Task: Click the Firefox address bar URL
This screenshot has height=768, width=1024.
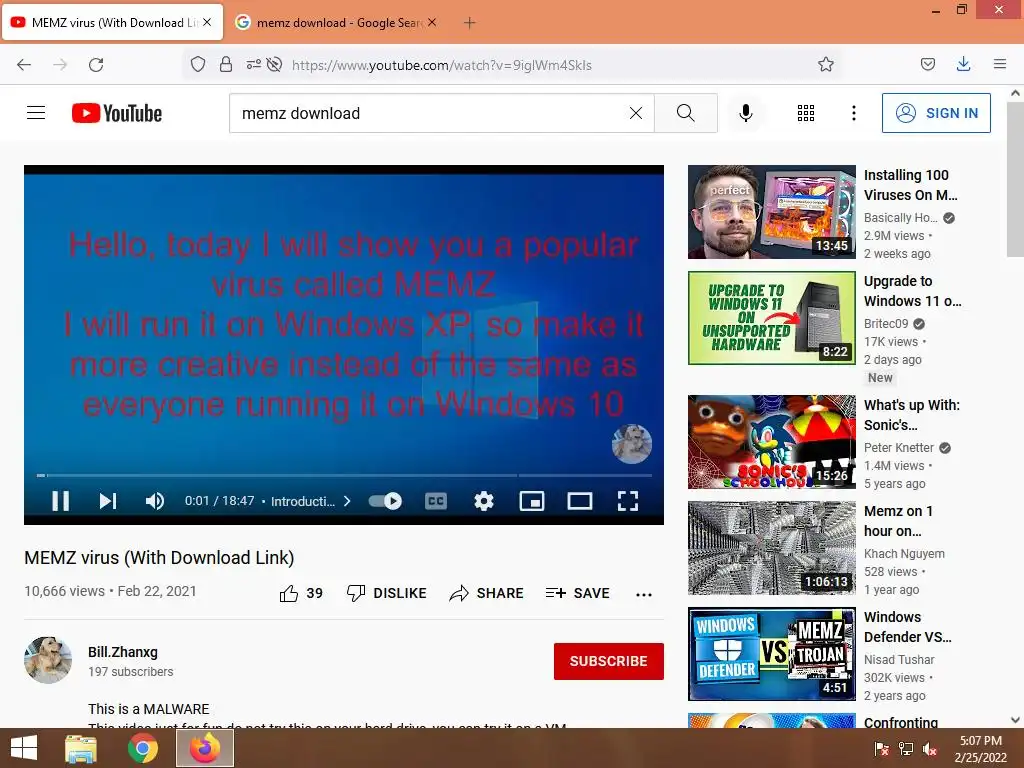Action: pyautogui.click(x=441, y=65)
